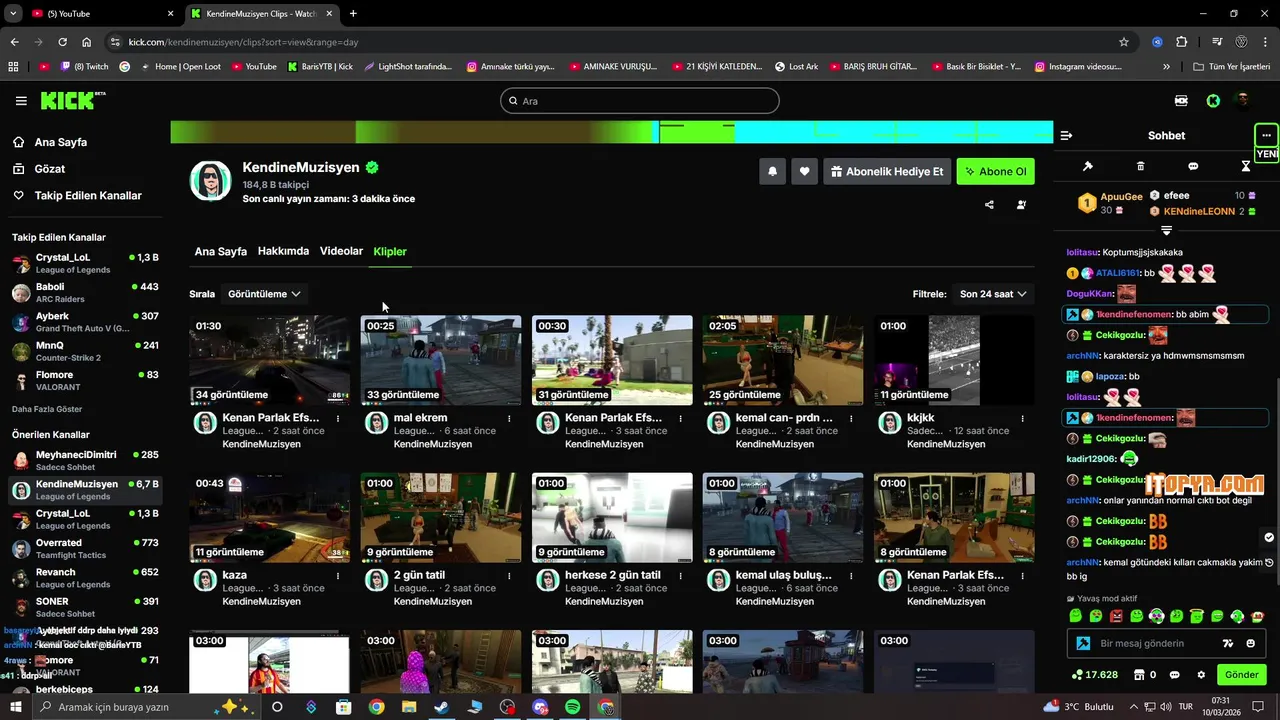1280x720 pixels.
Task: Click the Ara search field
Action: coord(639,101)
